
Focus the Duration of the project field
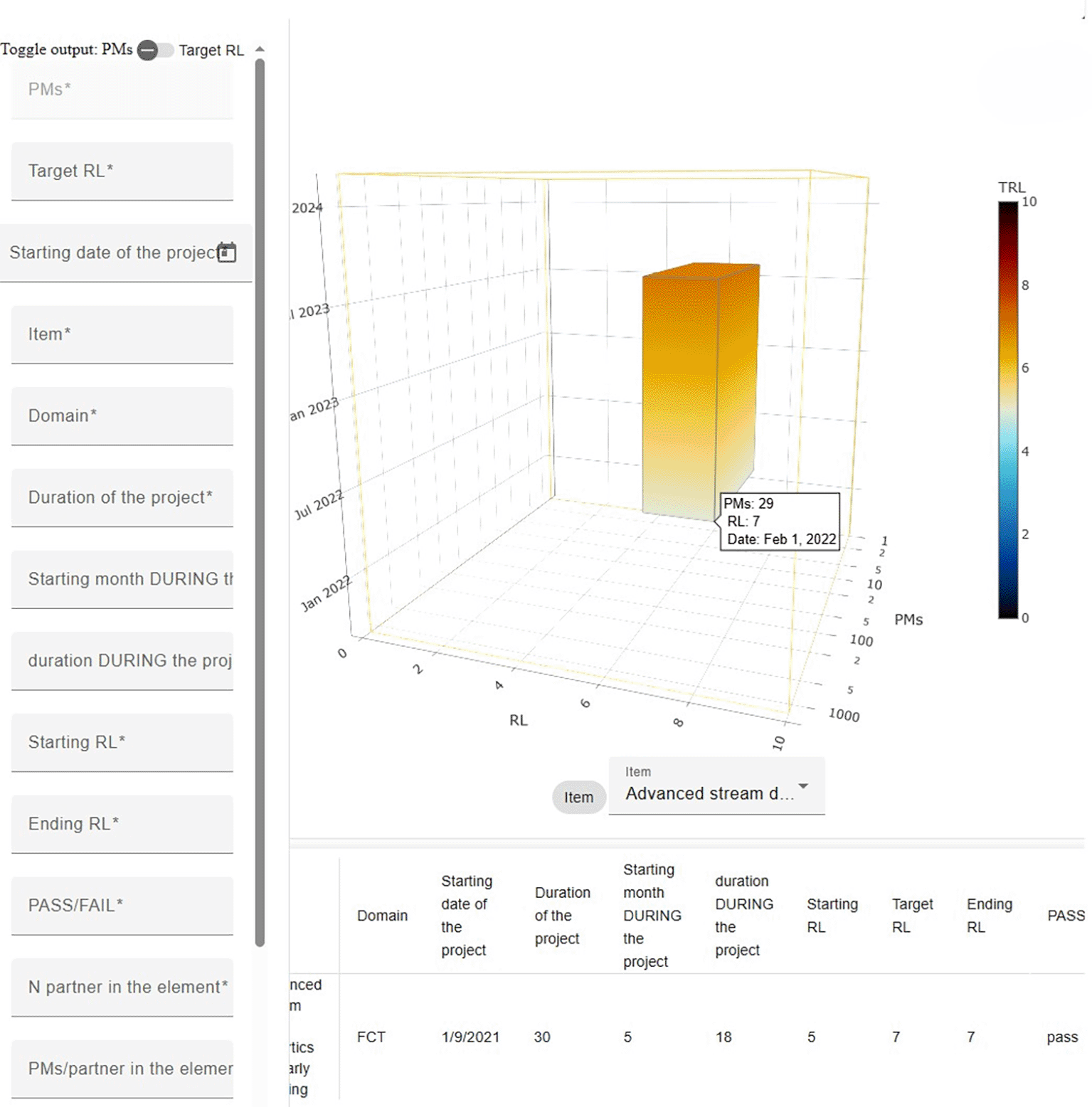click(122, 498)
